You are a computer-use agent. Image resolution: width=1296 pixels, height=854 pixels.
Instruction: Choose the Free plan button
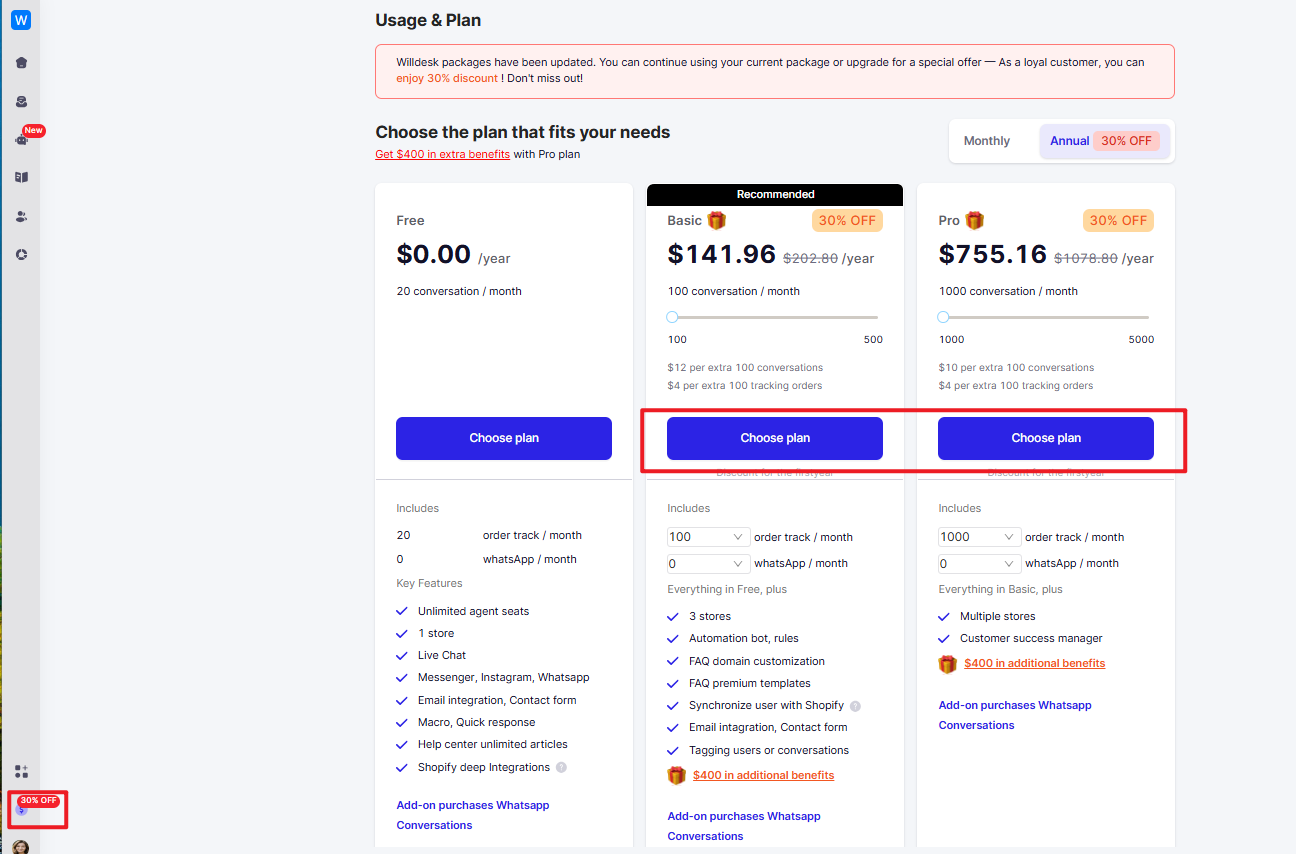[x=504, y=438]
